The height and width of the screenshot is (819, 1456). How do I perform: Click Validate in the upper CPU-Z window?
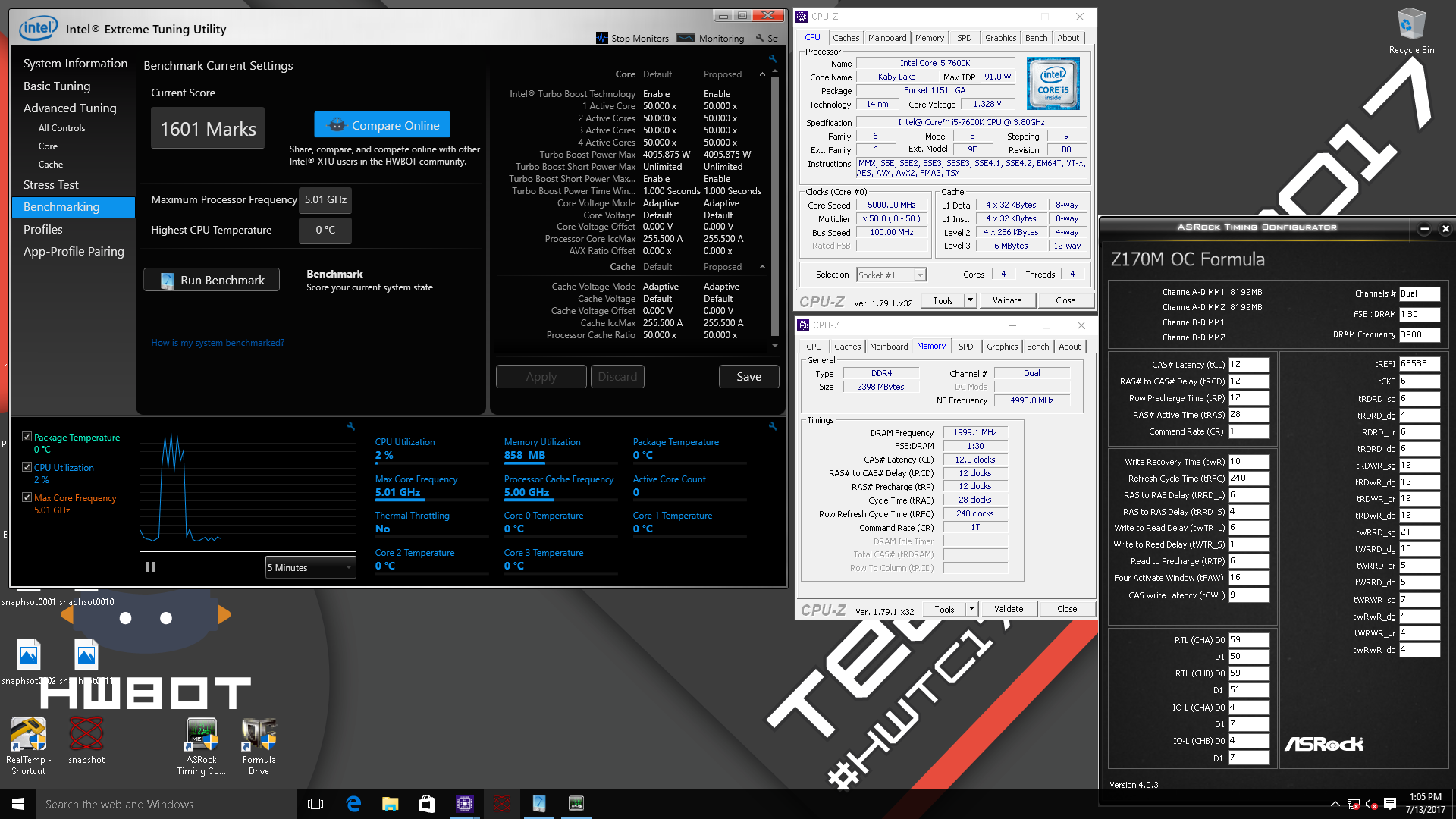[x=1007, y=300]
